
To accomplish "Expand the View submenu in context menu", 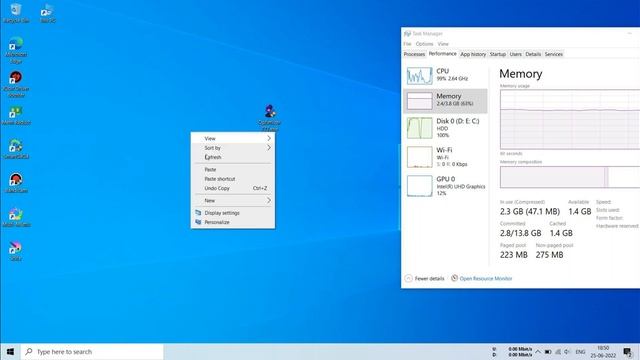I will 233,138.
